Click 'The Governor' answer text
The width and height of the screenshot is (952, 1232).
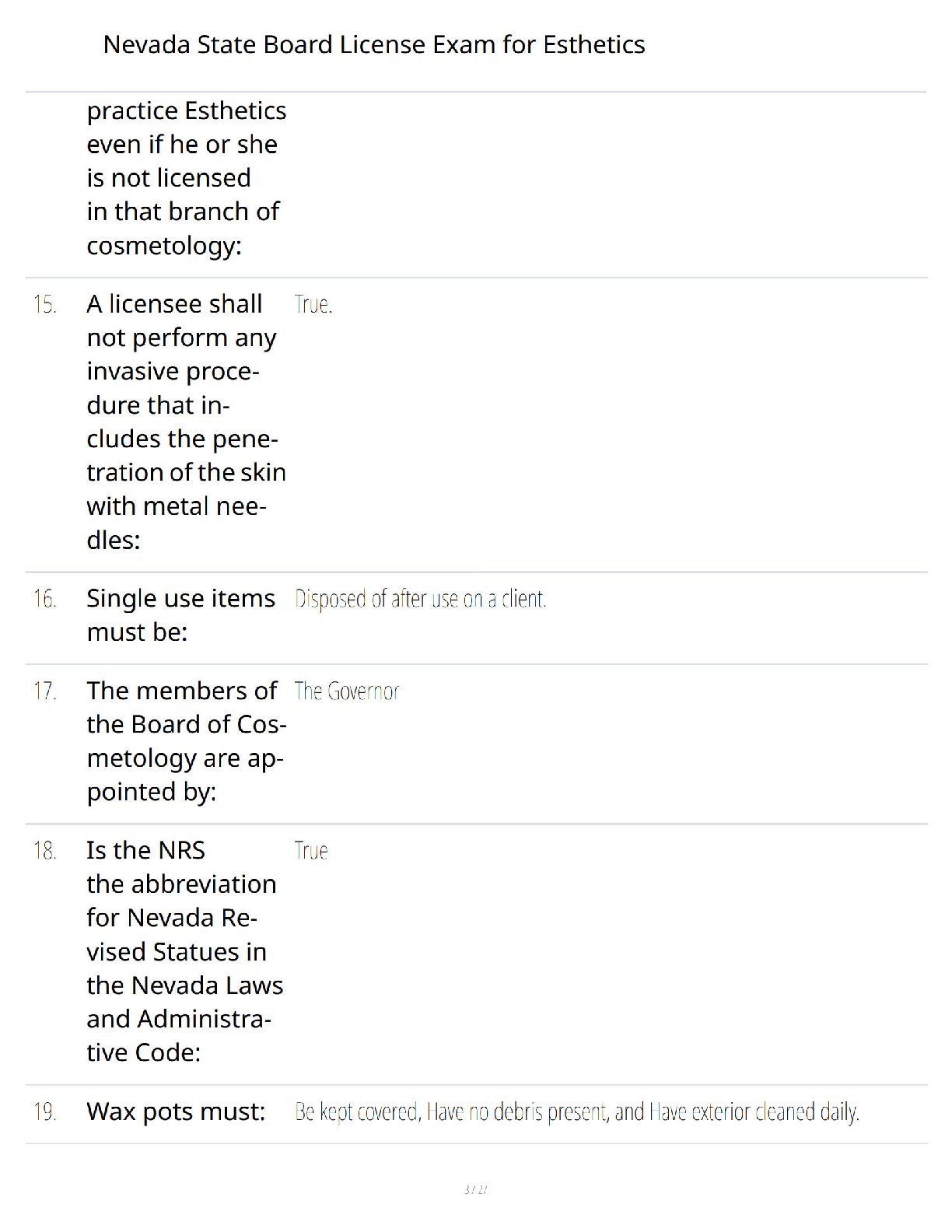point(347,691)
